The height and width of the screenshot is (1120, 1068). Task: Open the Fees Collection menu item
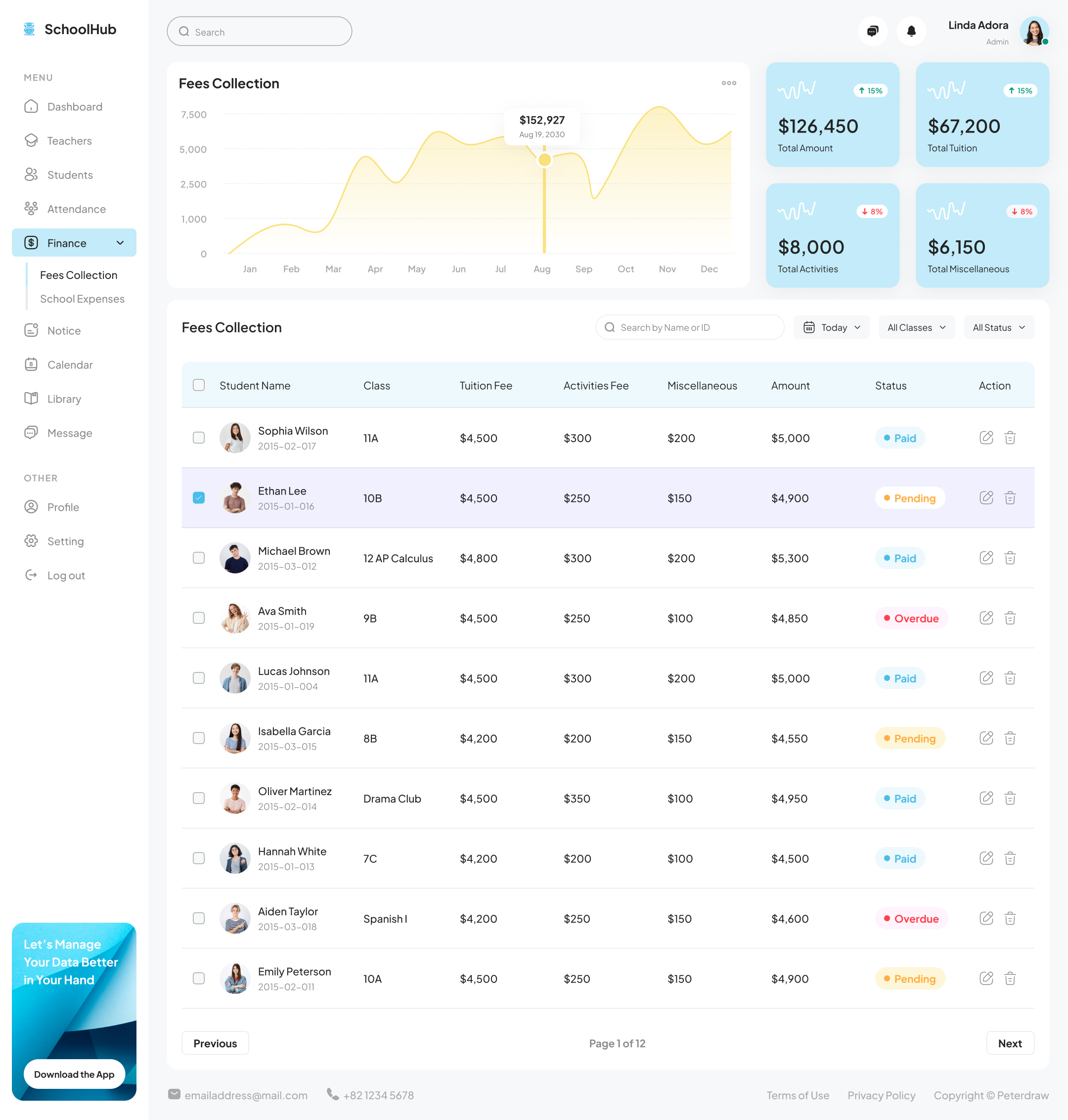pos(78,275)
